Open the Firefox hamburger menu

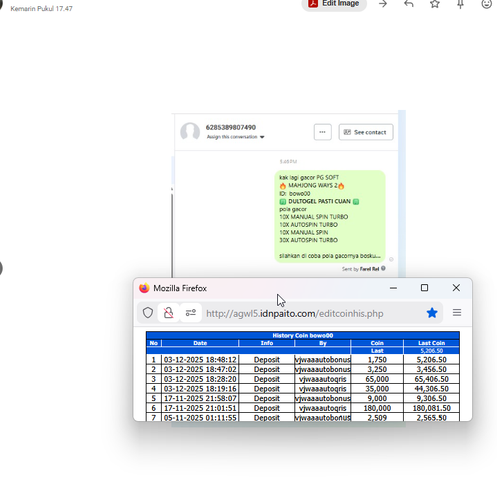click(457, 313)
